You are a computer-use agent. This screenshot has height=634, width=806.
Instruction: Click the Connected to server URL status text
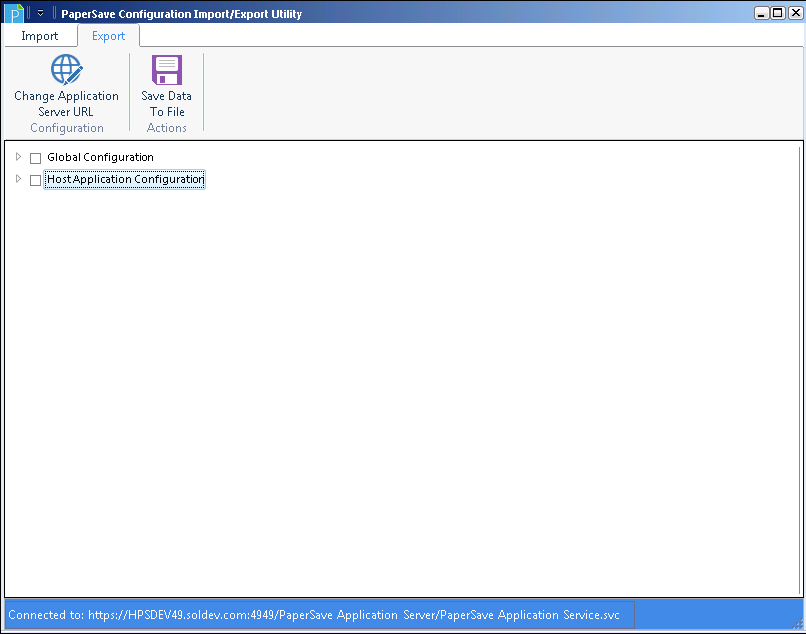click(314, 615)
